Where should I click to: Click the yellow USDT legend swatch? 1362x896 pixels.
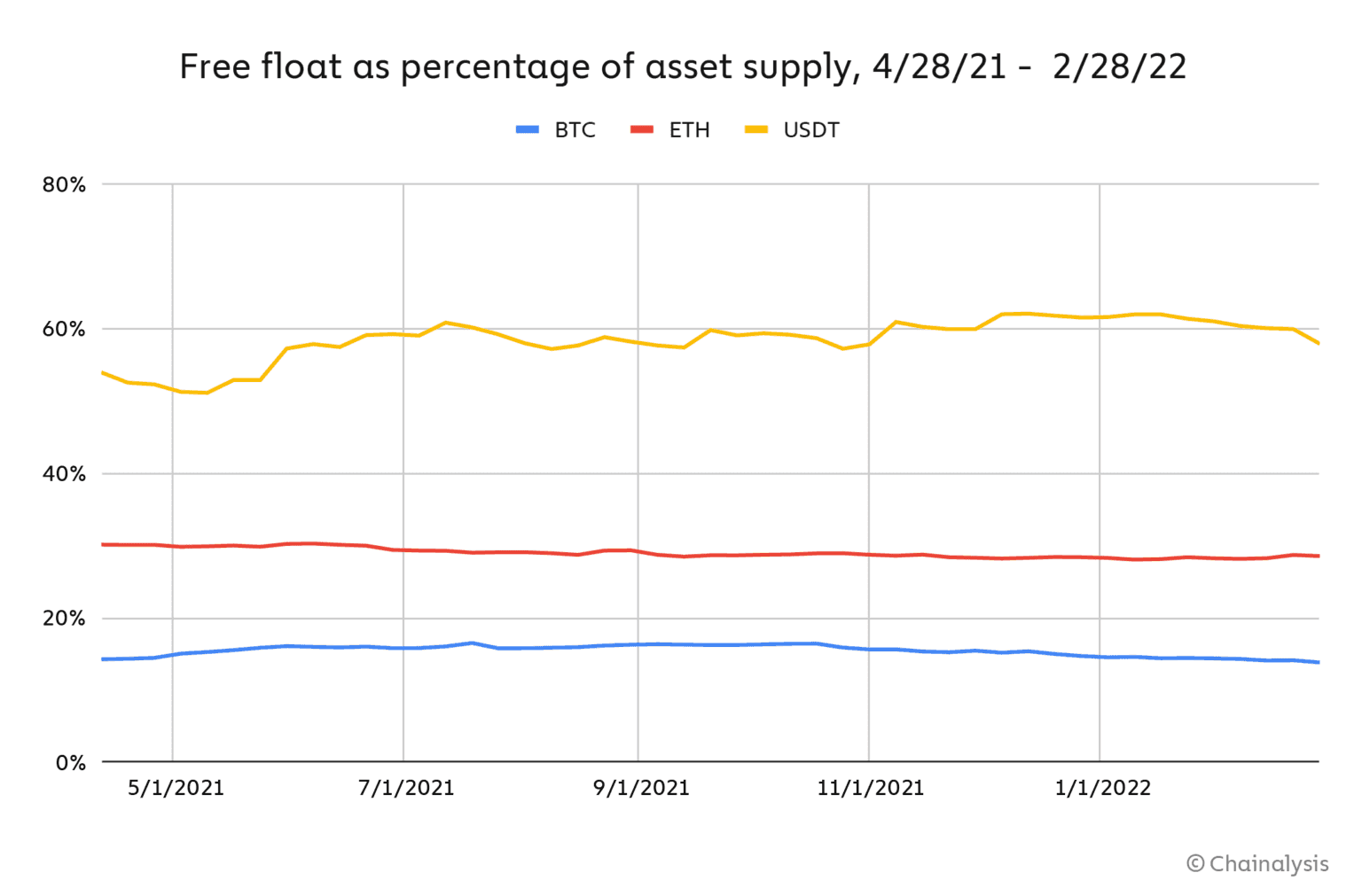click(x=756, y=130)
